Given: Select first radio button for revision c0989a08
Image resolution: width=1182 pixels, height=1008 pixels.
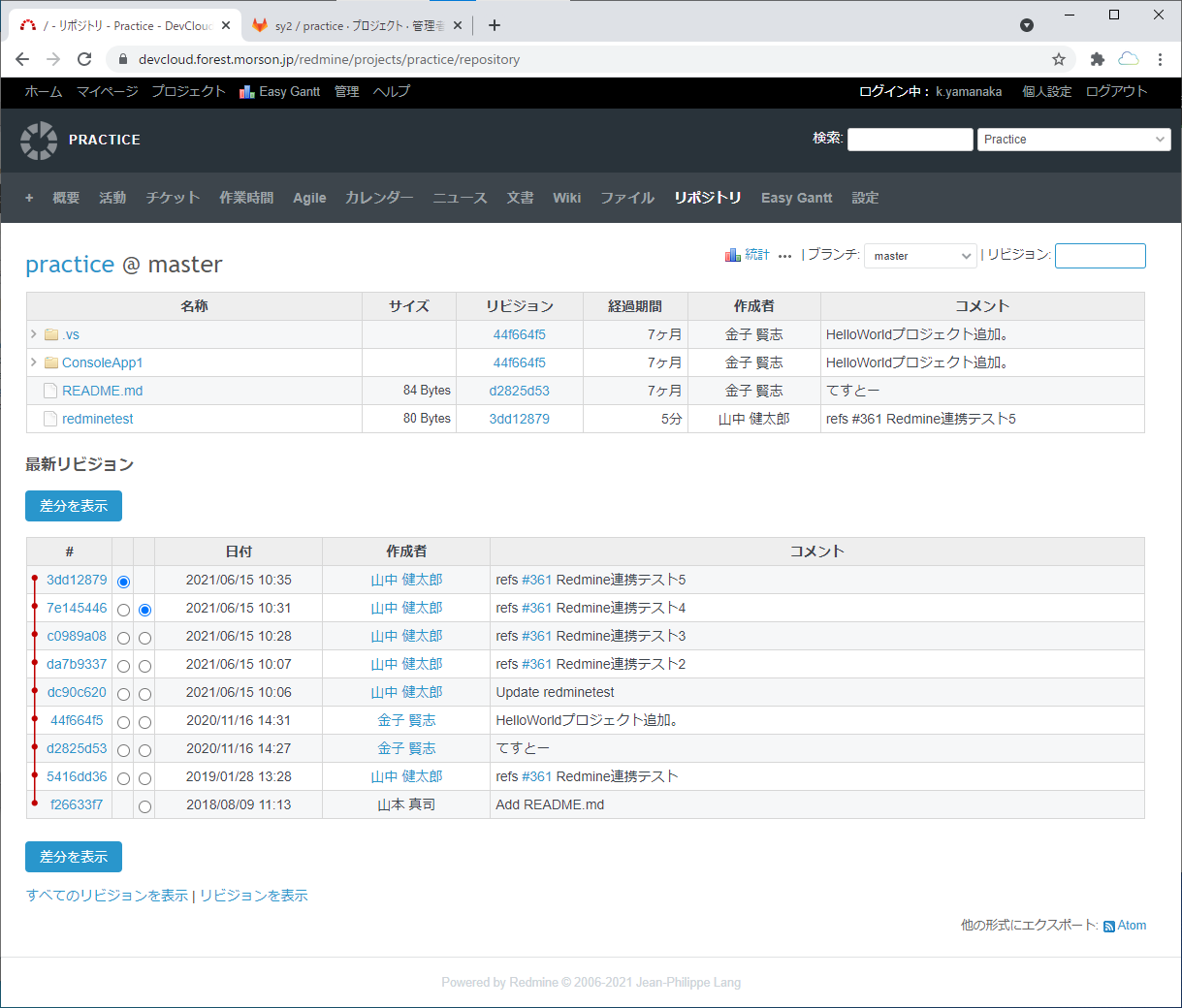Looking at the screenshot, I should [123, 638].
